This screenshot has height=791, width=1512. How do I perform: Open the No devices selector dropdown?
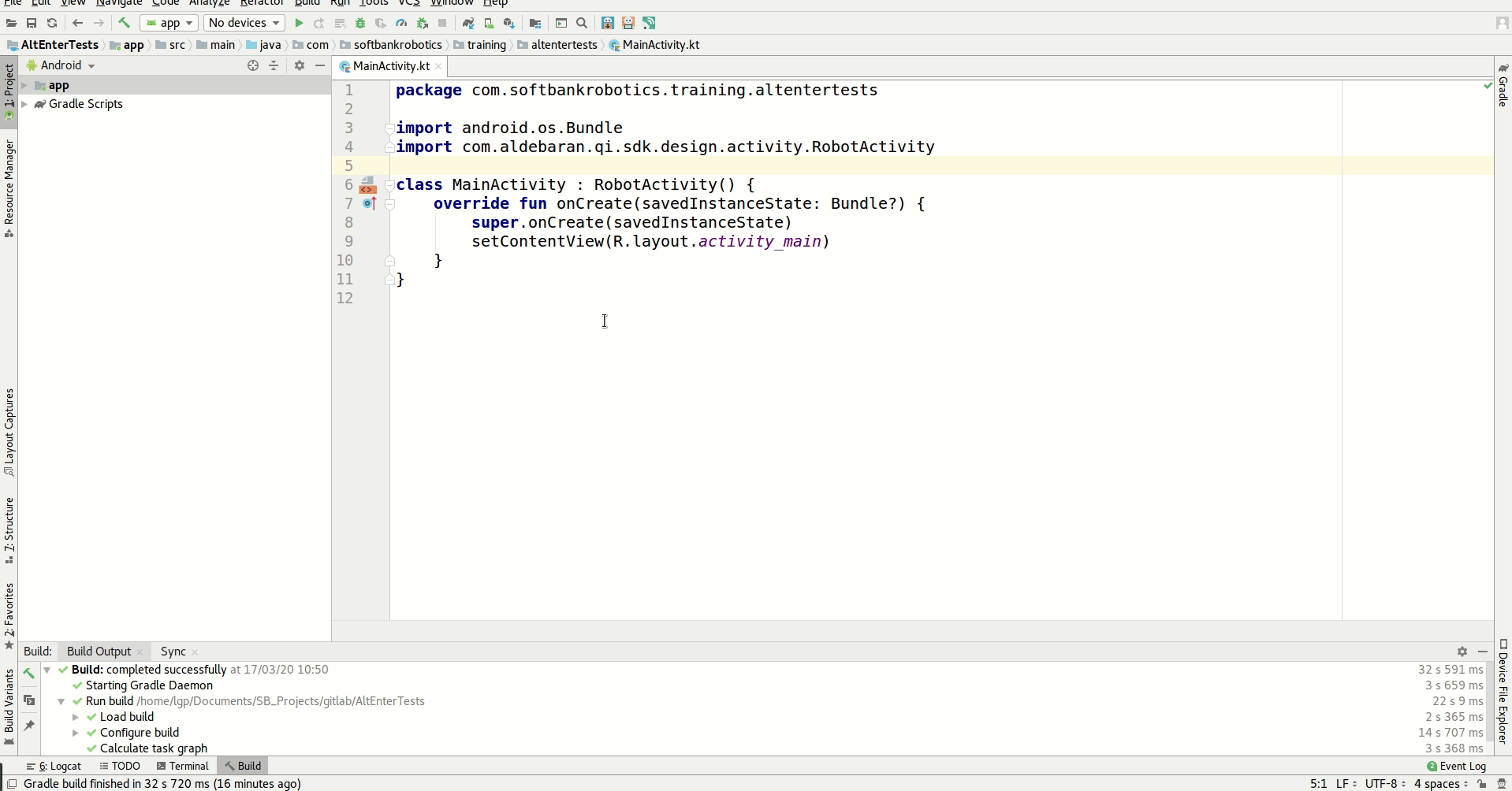click(x=244, y=23)
